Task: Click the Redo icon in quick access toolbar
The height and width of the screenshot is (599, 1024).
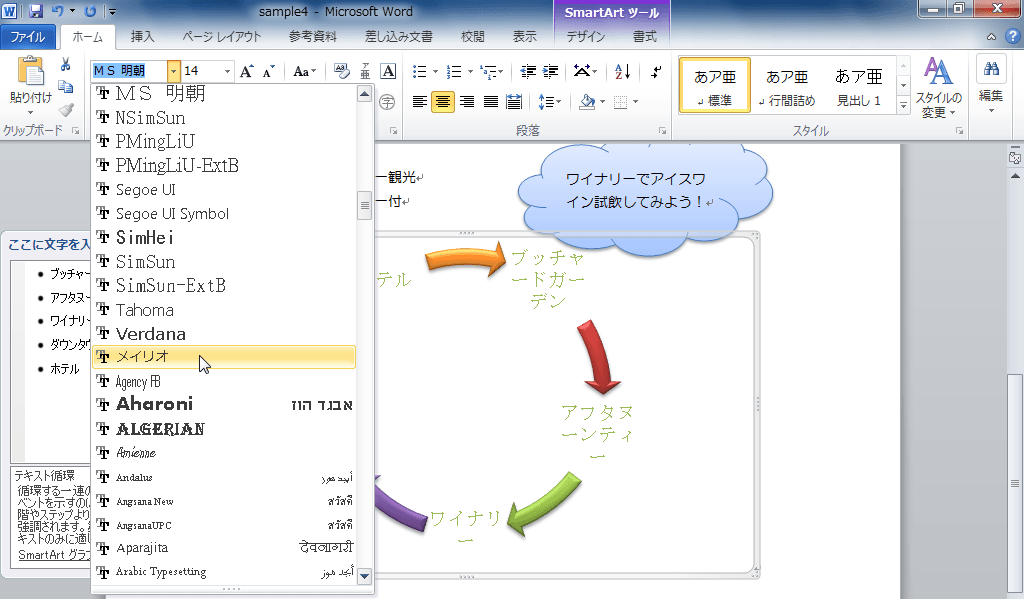Action: pos(90,11)
